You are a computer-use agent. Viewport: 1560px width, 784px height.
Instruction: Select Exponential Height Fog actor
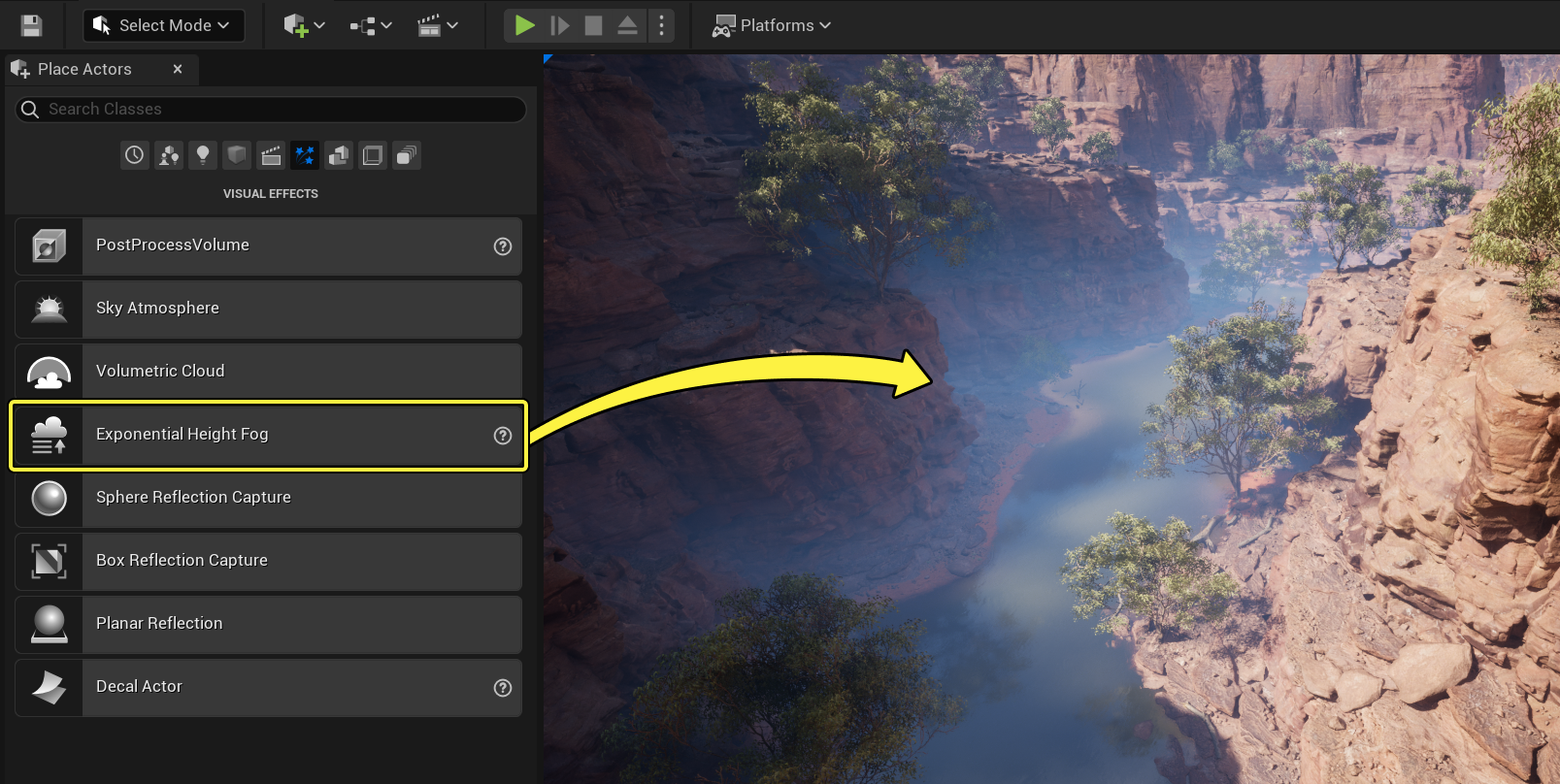(x=269, y=436)
